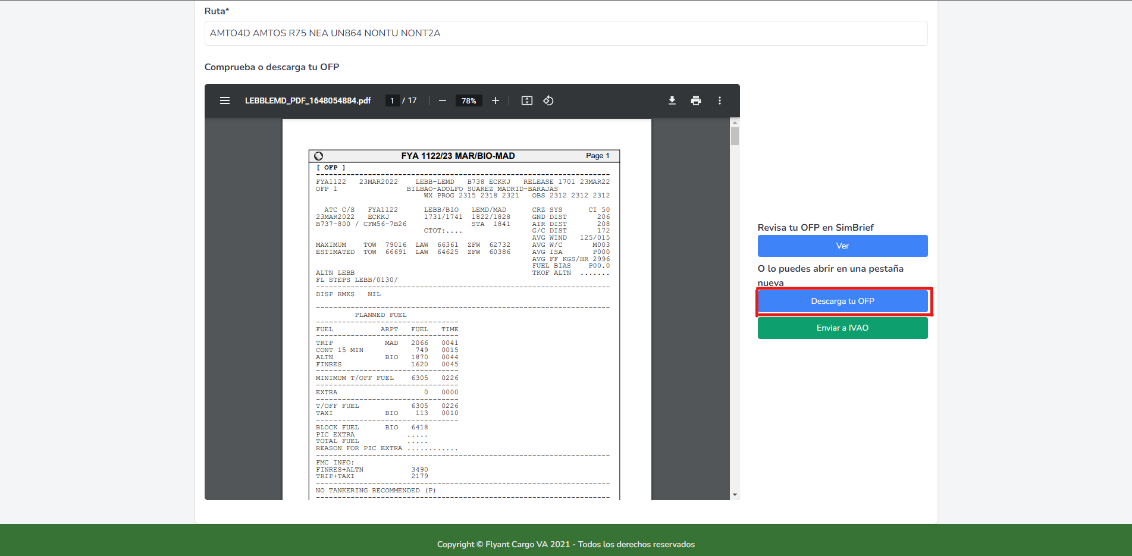Click the OFP page title FYA 1122/23 MAR/BIO-MAD
The width and height of the screenshot is (1132, 556).
(x=458, y=156)
